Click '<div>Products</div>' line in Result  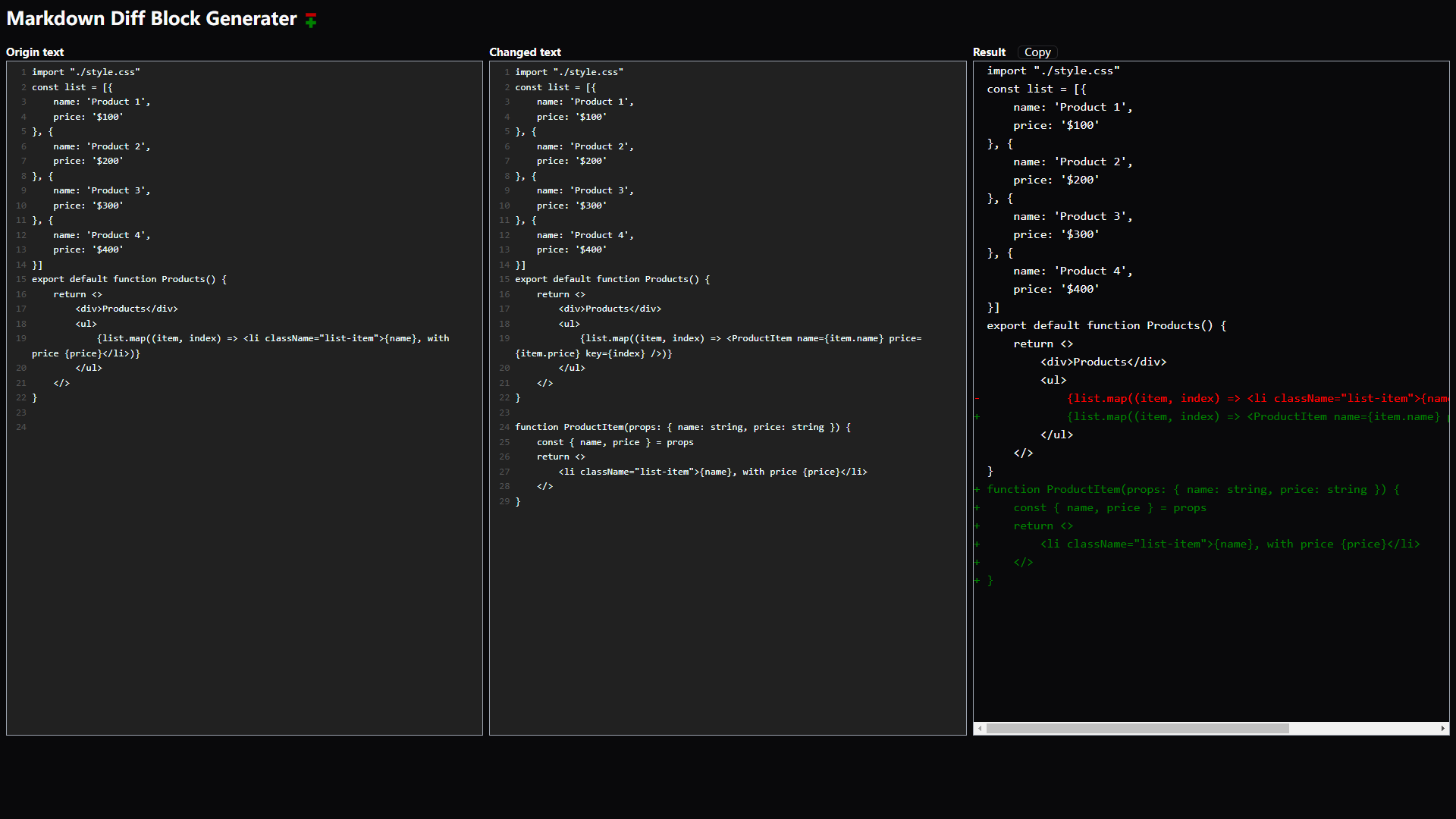click(x=1103, y=362)
